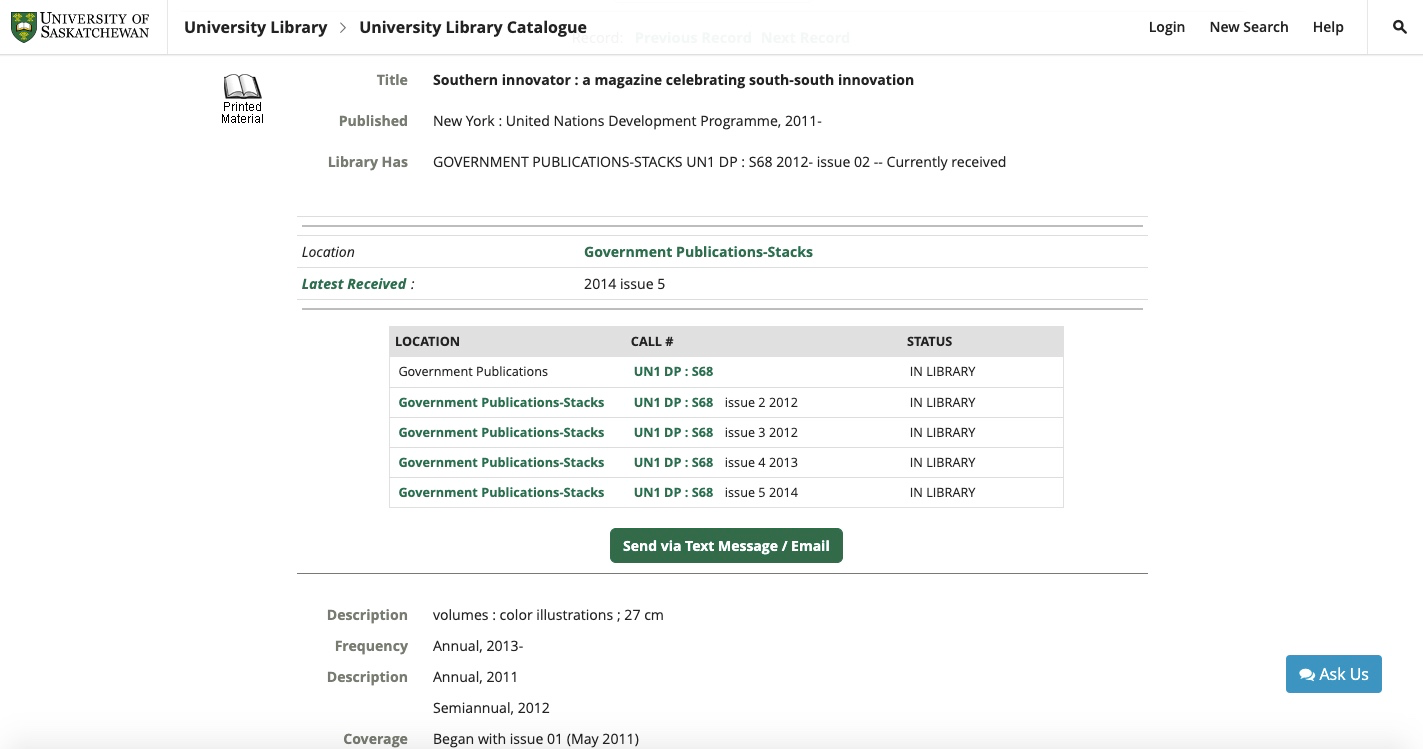Screen dimensions: 1423x749
Task: Click call number in Government Publications row
Action: tap(673, 372)
